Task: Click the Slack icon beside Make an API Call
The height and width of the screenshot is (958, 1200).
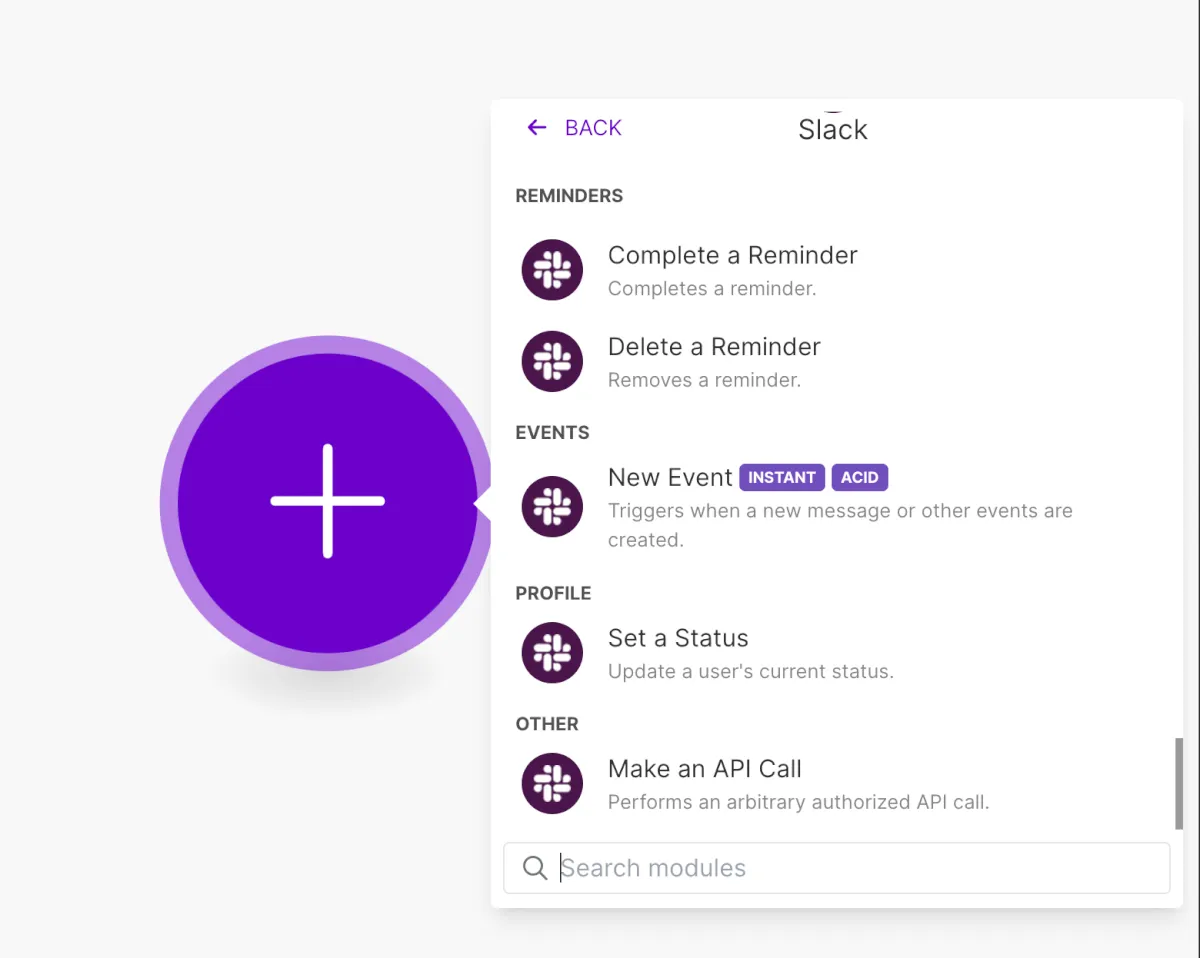Action: [x=552, y=784]
